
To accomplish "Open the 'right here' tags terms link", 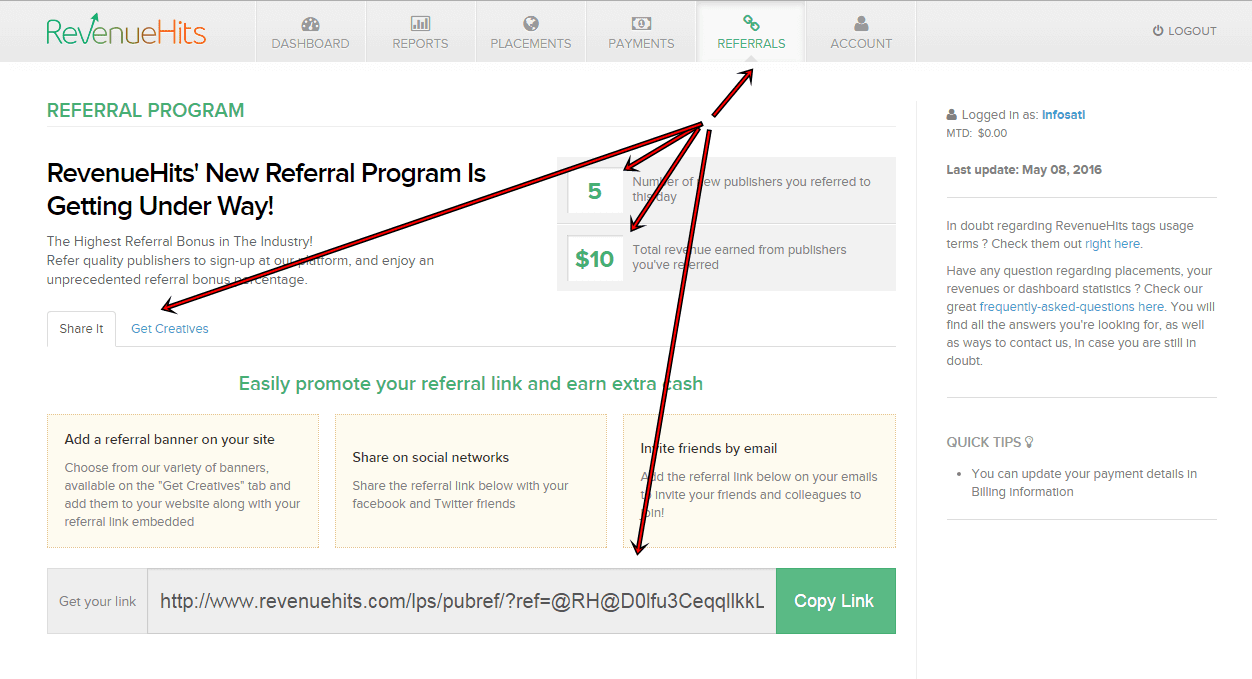I will point(1112,244).
